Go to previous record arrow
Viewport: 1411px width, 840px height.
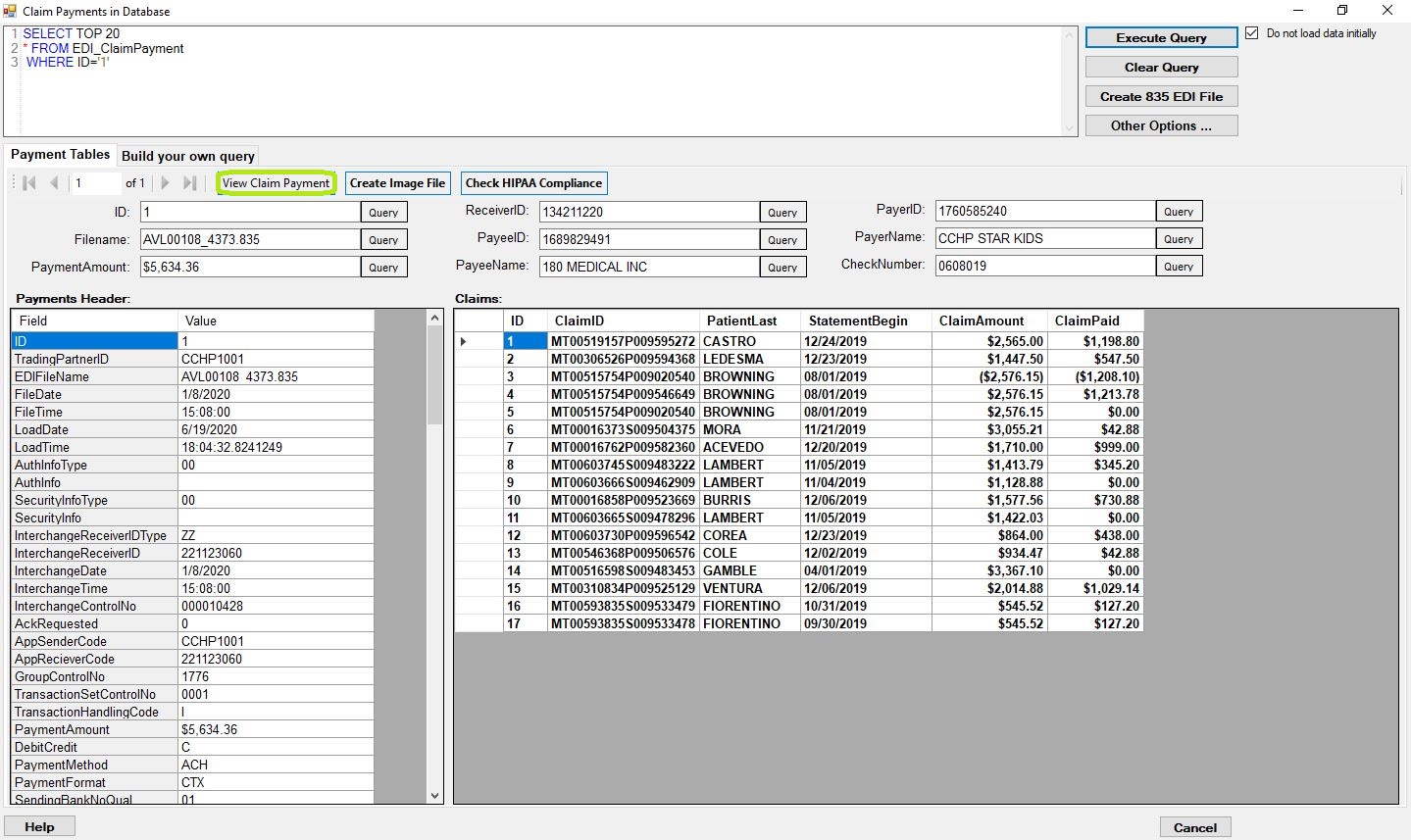point(54,183)
